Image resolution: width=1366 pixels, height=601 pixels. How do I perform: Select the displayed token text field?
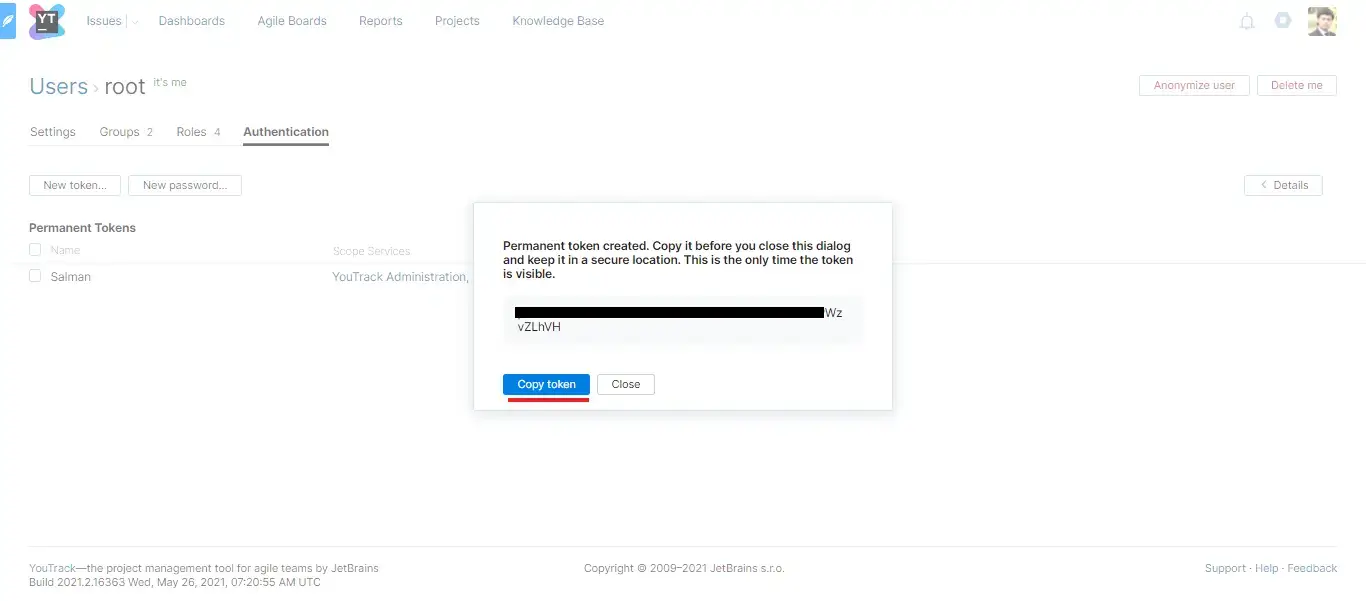(682, 320)
